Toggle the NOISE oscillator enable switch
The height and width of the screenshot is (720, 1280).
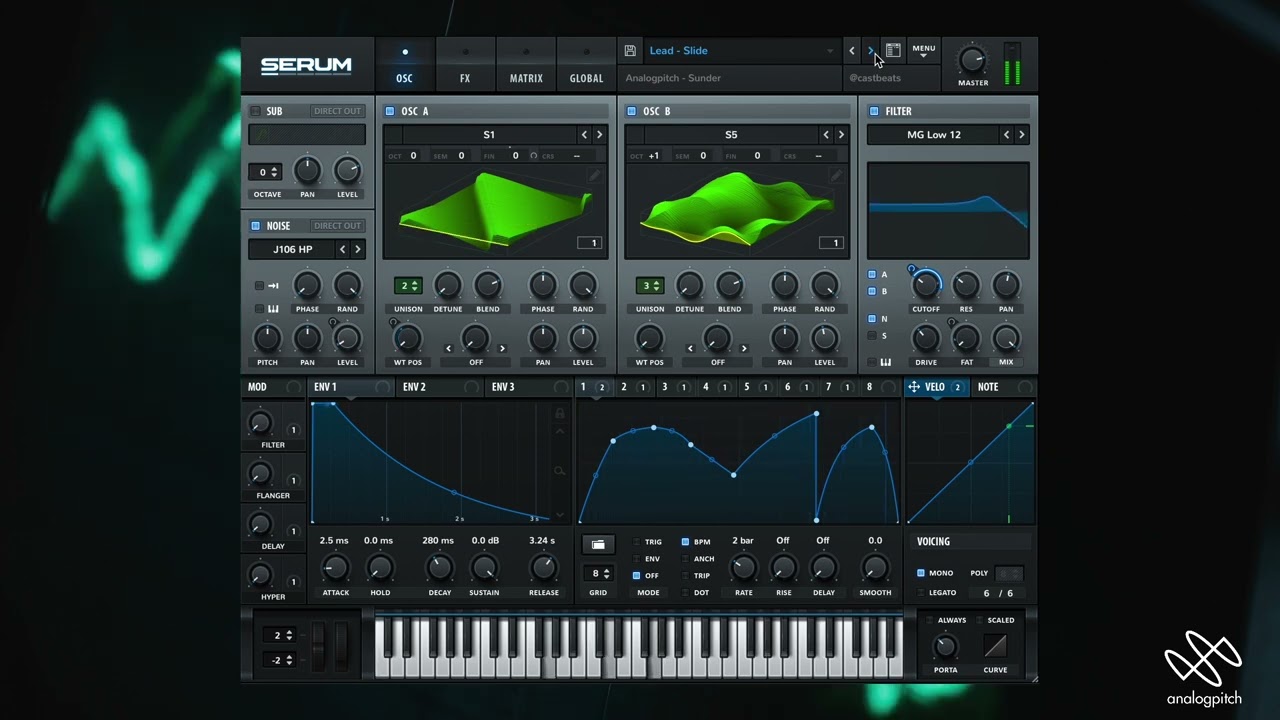pos(255,226)
